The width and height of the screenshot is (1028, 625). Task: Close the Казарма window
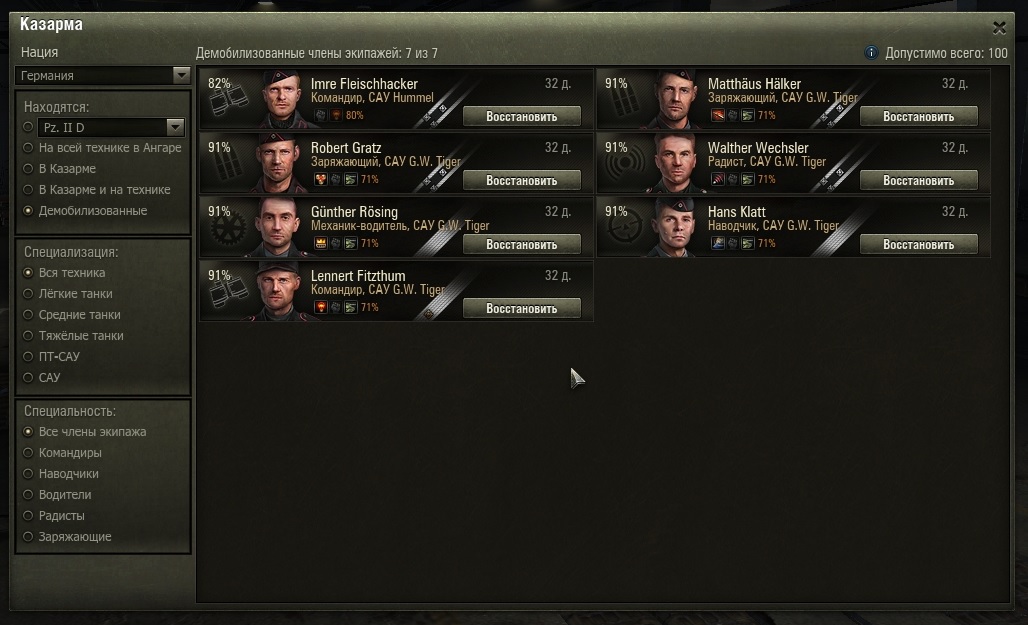(999, 28)
